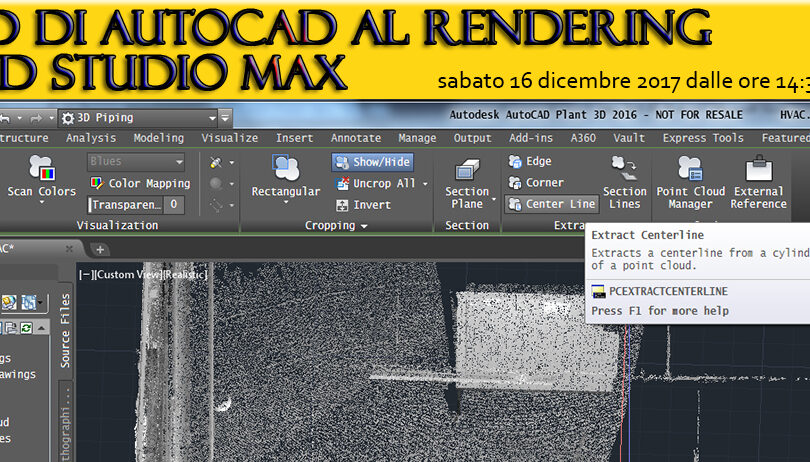810x462 pixels.
Task: Open quick access toolbar customize arrow
Action: pos(225,118)
